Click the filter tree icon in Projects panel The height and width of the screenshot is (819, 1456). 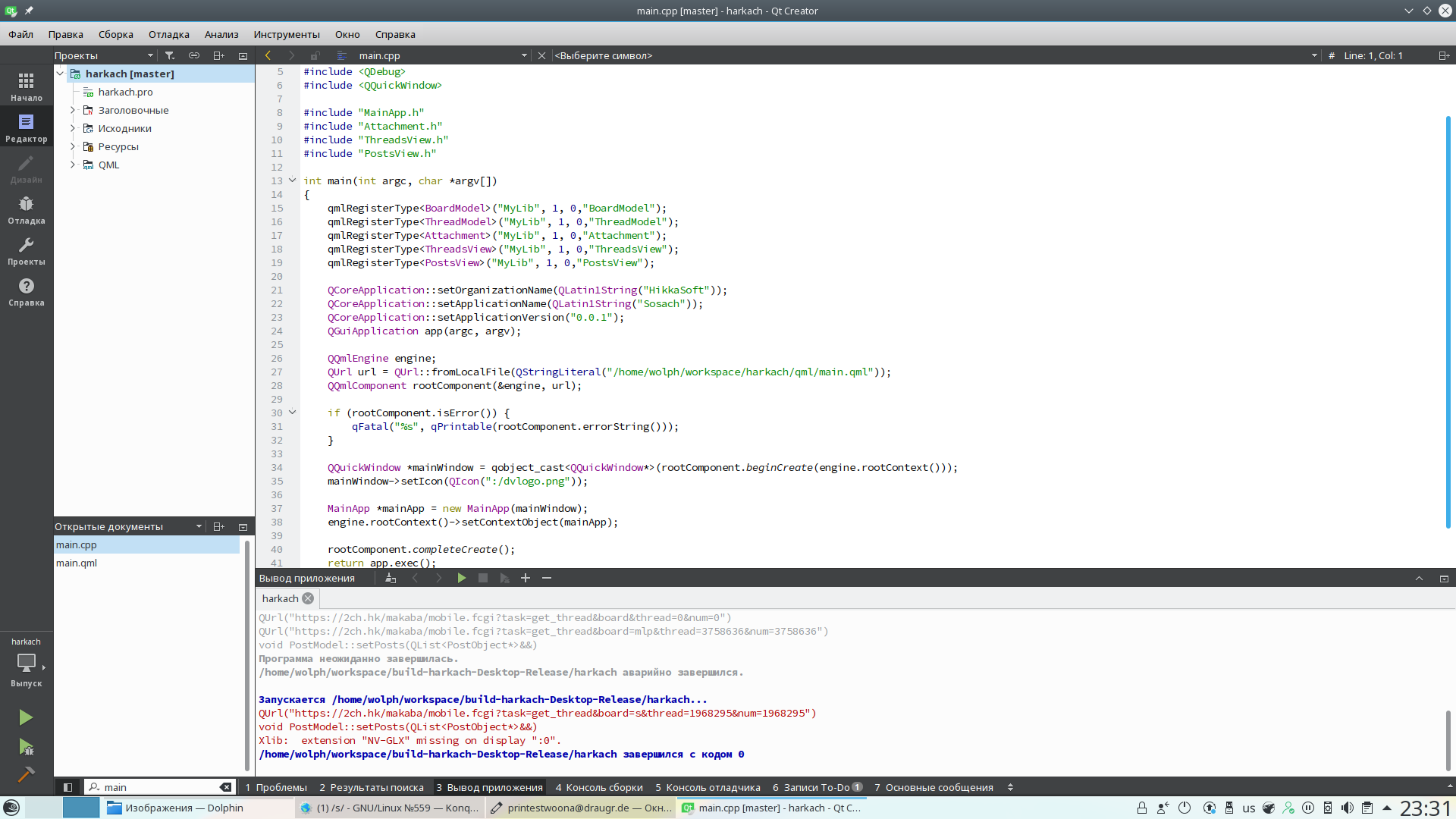[x=170, y=55]
